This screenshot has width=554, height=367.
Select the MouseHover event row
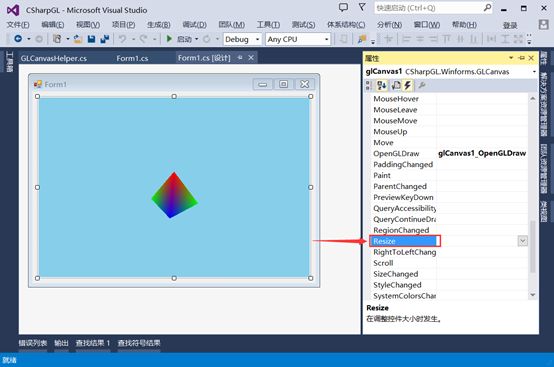point(450,99)
